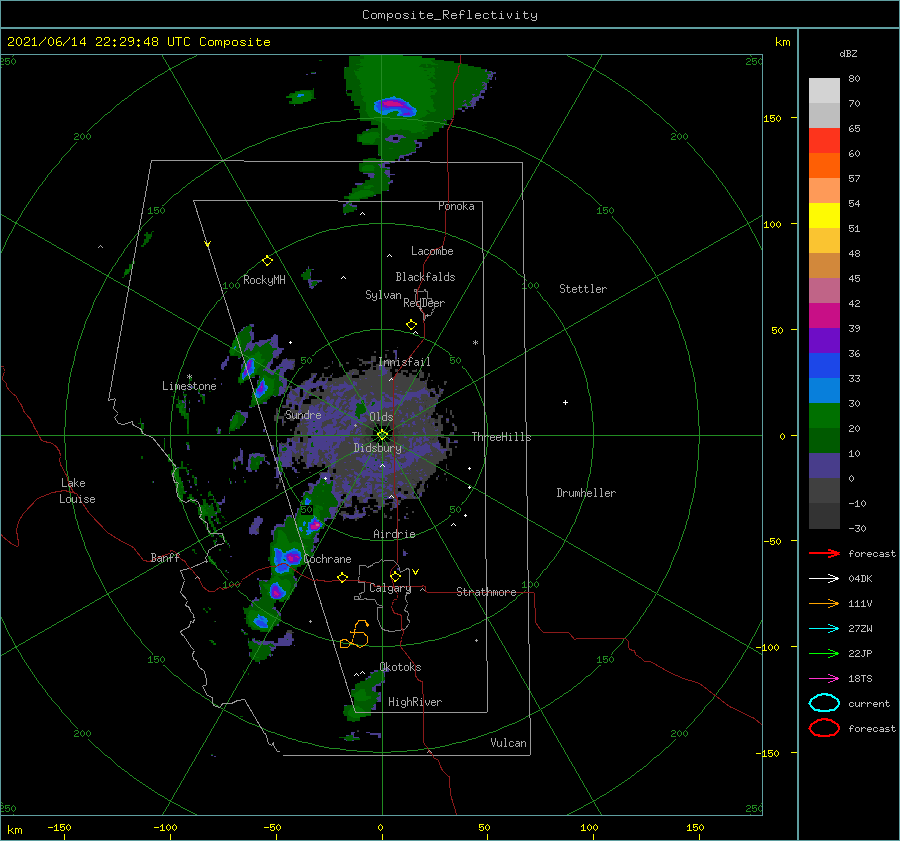Click the RockyMH label
Image resolution: width=900 pixels, height=841 pixels.
264,280
